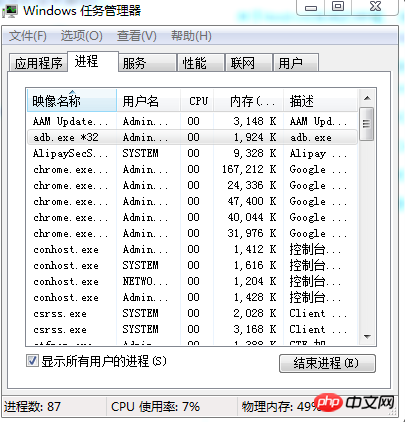Sort by 映像名称 column header

(x=71, y=100)
